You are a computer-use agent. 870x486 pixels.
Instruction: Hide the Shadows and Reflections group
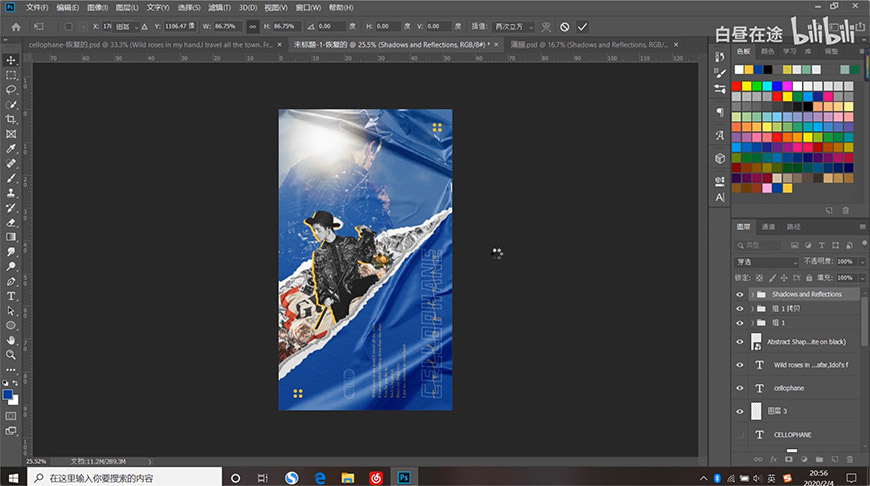tap(740, 295)
